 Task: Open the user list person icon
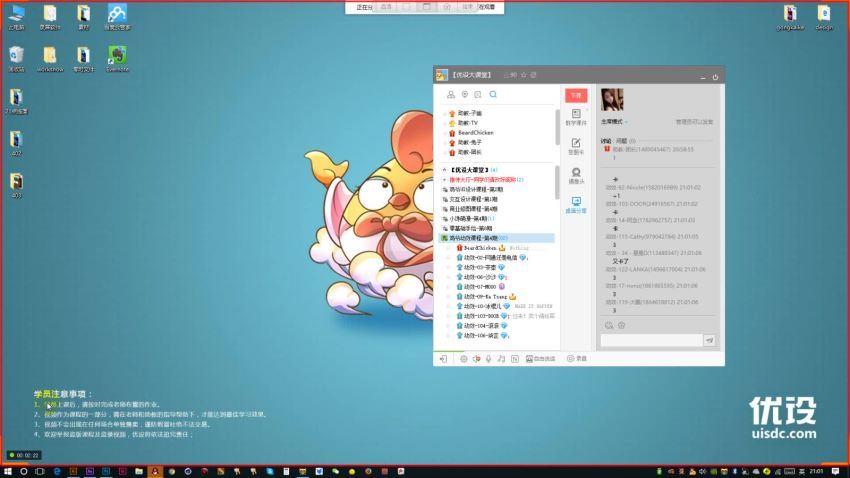[x=450, y=94]
